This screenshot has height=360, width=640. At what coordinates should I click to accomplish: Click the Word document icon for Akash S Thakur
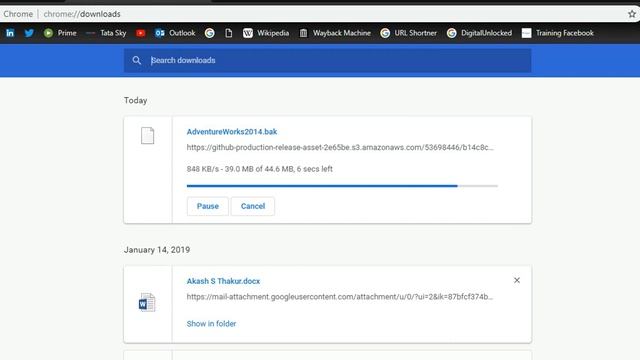(x=147, y=302)
